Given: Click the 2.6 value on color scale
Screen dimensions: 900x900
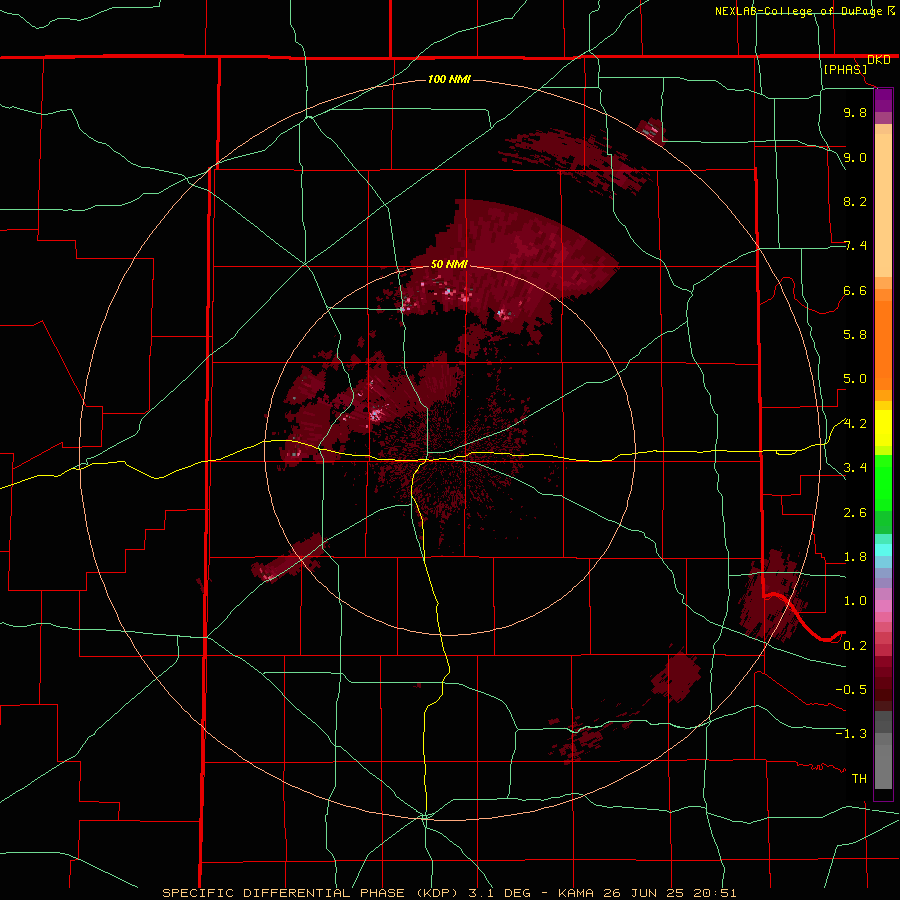Looking at the screenshot, I should tap(855, 513).
